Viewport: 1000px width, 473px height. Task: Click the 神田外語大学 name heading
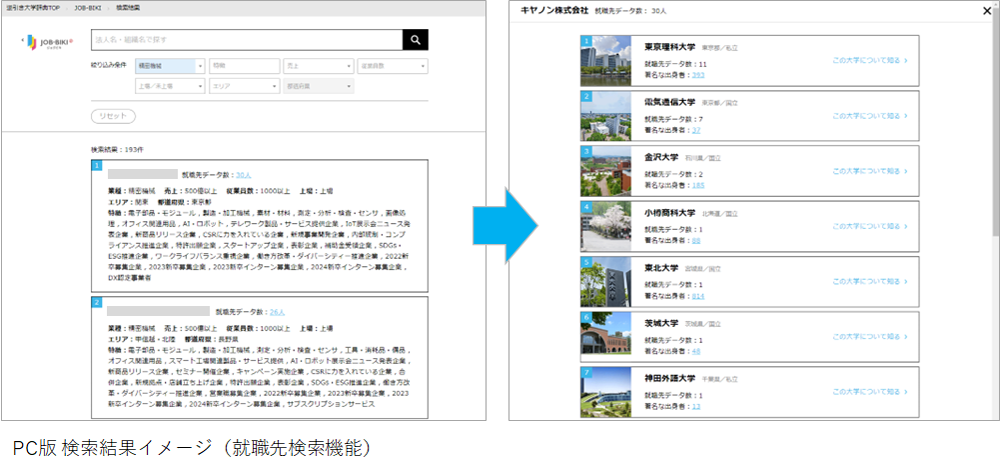[x=670, y=378]
